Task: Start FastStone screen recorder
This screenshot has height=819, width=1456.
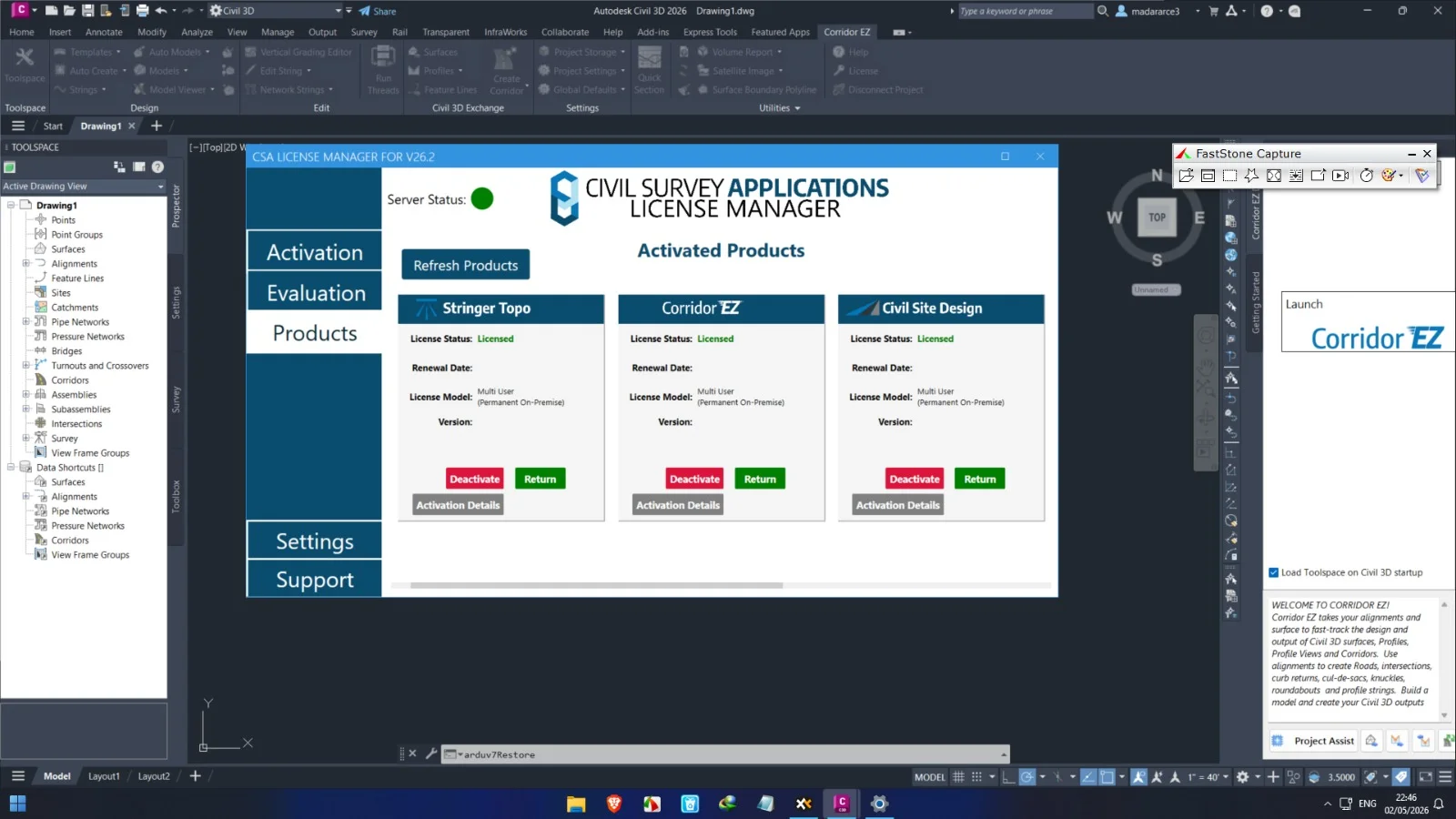Action: point(1340,176)
